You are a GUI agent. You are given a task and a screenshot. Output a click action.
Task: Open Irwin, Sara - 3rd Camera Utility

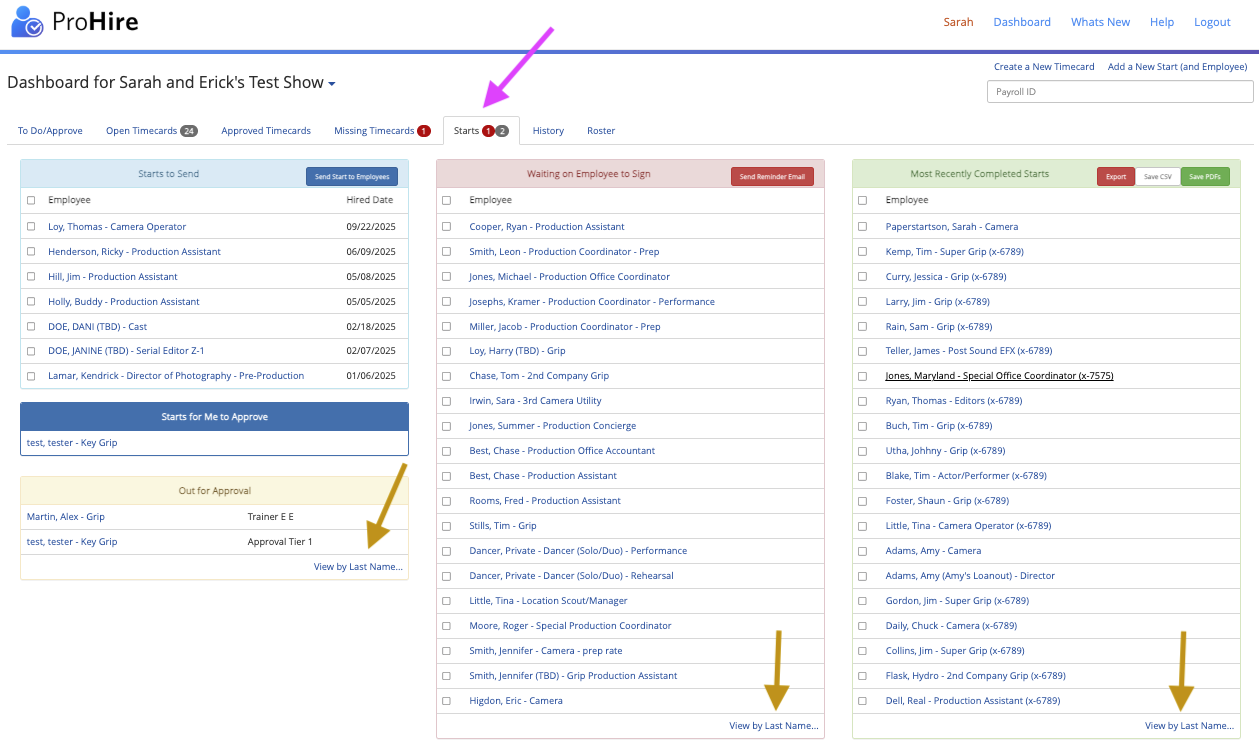535,401
